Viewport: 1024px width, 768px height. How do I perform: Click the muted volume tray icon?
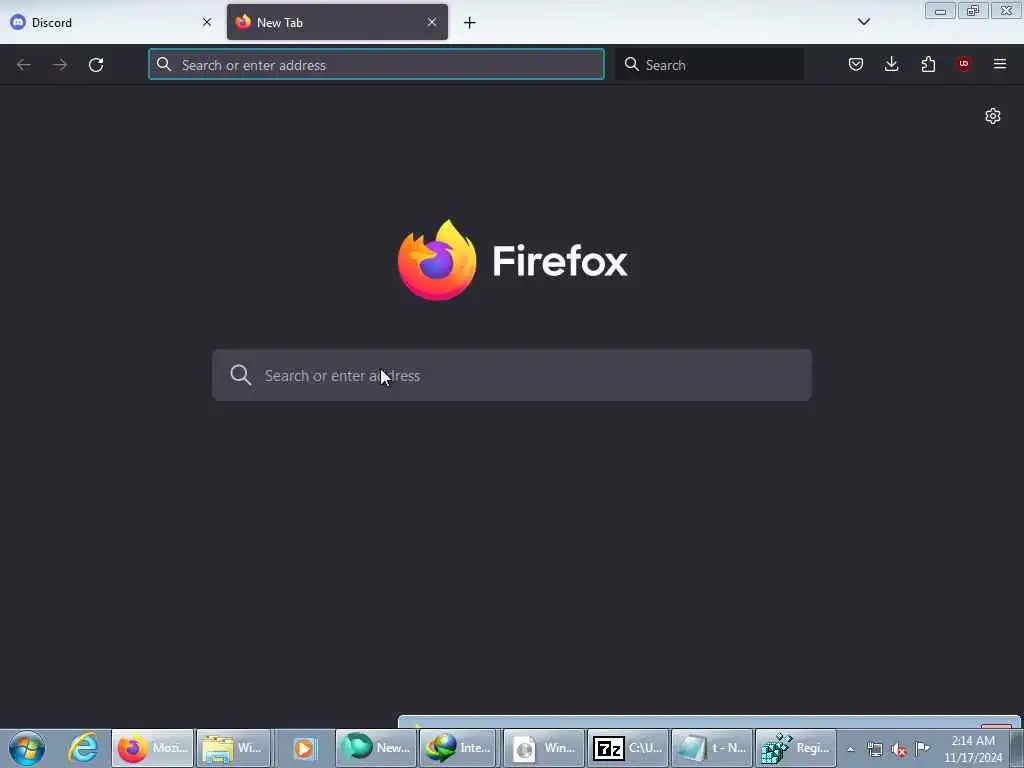click(899, 750)
